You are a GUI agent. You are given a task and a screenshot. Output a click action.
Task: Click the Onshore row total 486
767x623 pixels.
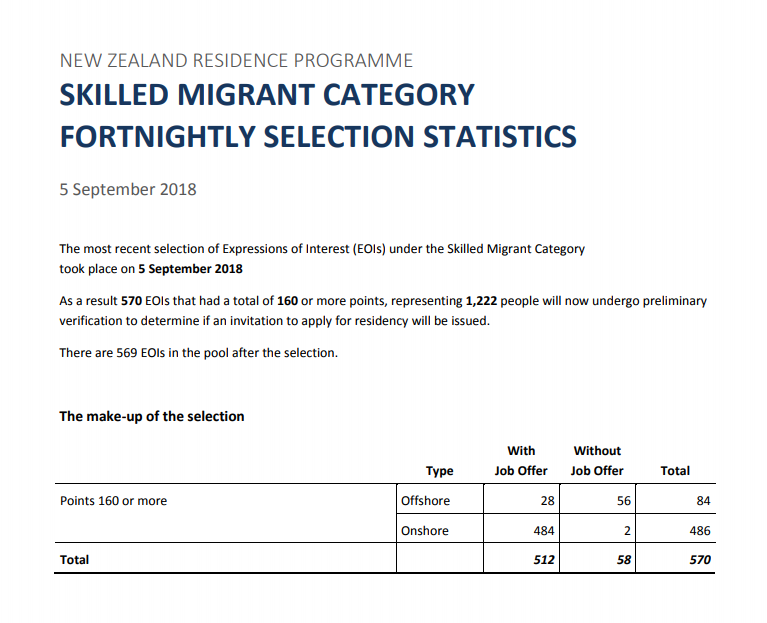(x=700, y=531)
